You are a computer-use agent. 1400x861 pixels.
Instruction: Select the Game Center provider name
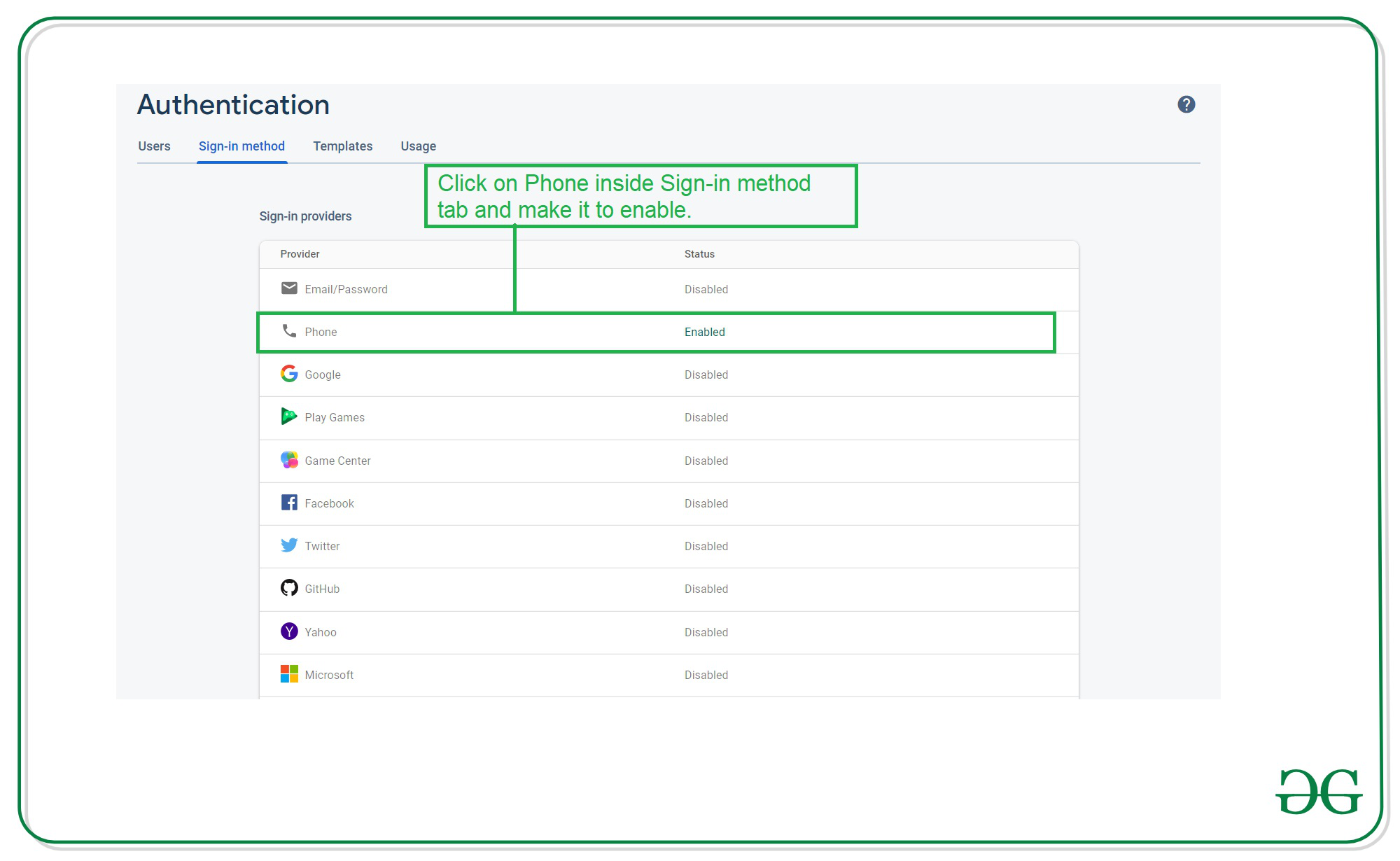337,461
